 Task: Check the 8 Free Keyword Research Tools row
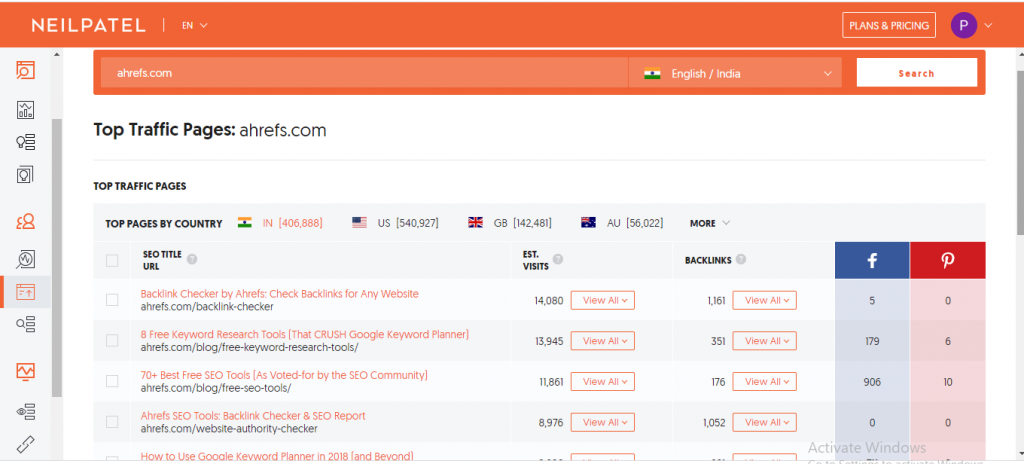(x=112, y=340)
